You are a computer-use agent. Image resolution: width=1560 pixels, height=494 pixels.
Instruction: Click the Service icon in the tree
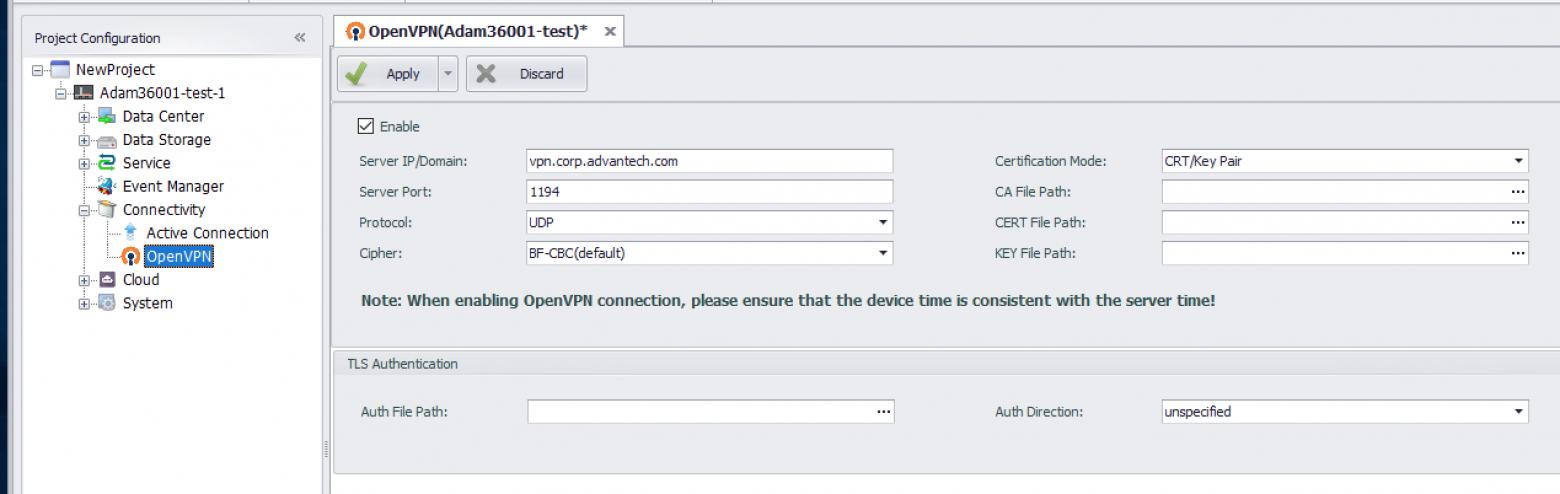coord(106,163)
